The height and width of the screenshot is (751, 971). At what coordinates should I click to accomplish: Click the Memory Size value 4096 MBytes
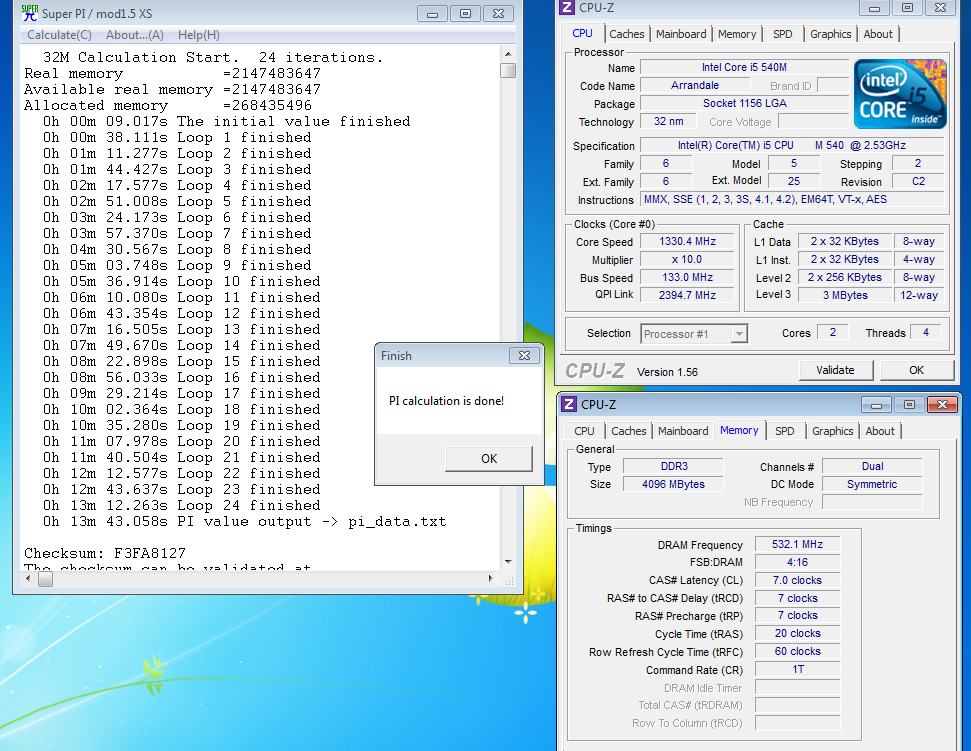(673, 484)
